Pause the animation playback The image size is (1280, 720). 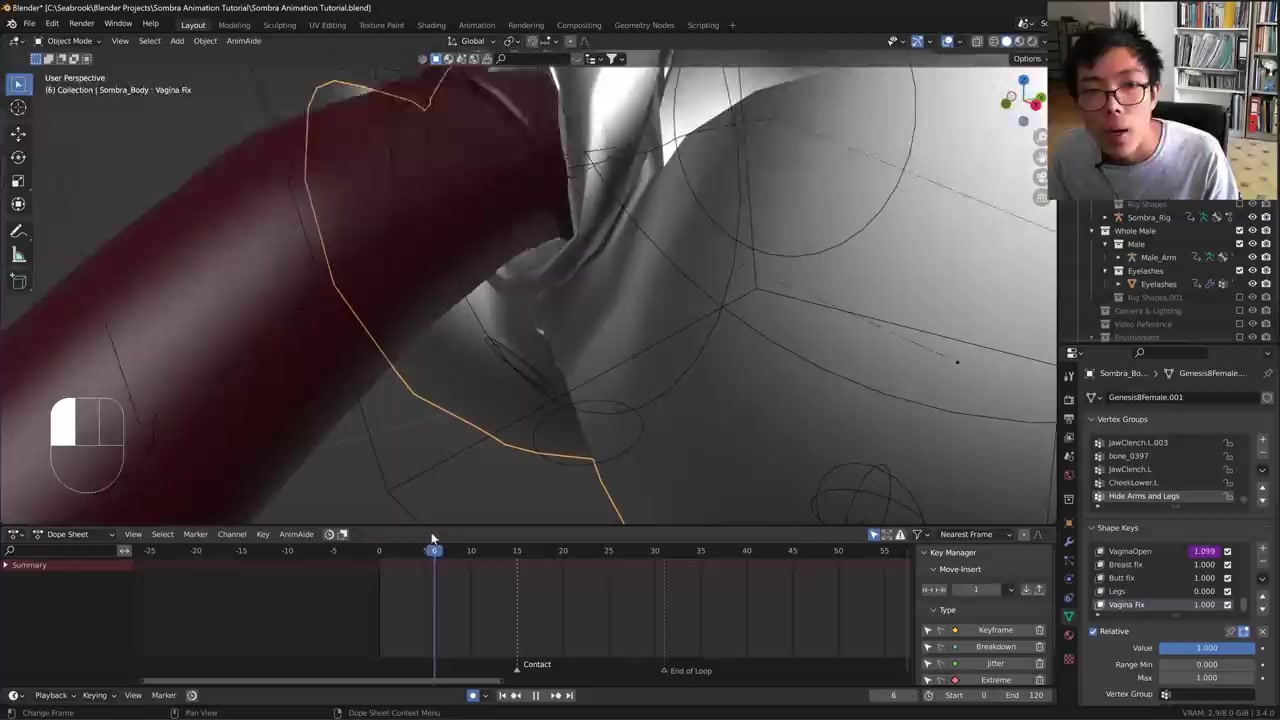pyautogui.click(x=535, y=696)
